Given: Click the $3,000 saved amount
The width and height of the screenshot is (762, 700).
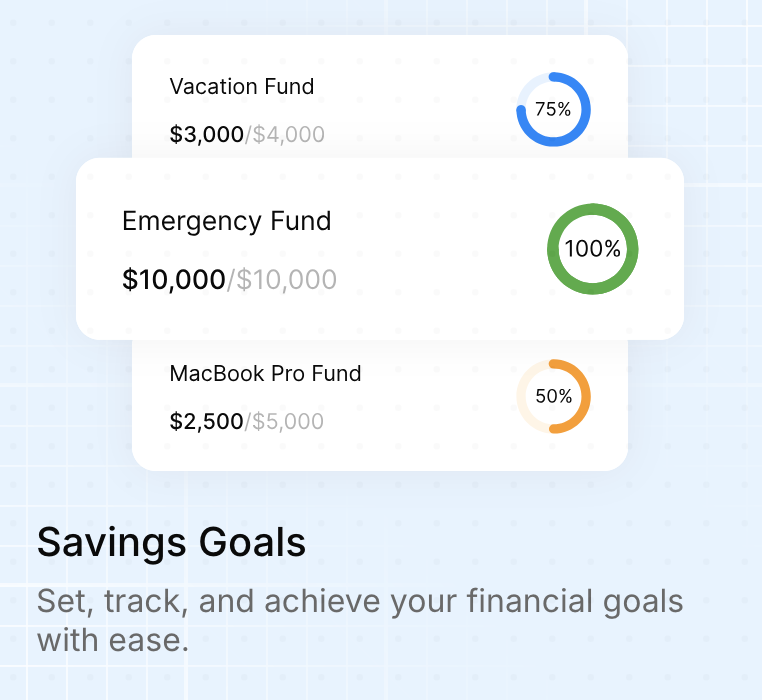Looking at the screenshot, I should pyautogui.click(x=207, y=134).
